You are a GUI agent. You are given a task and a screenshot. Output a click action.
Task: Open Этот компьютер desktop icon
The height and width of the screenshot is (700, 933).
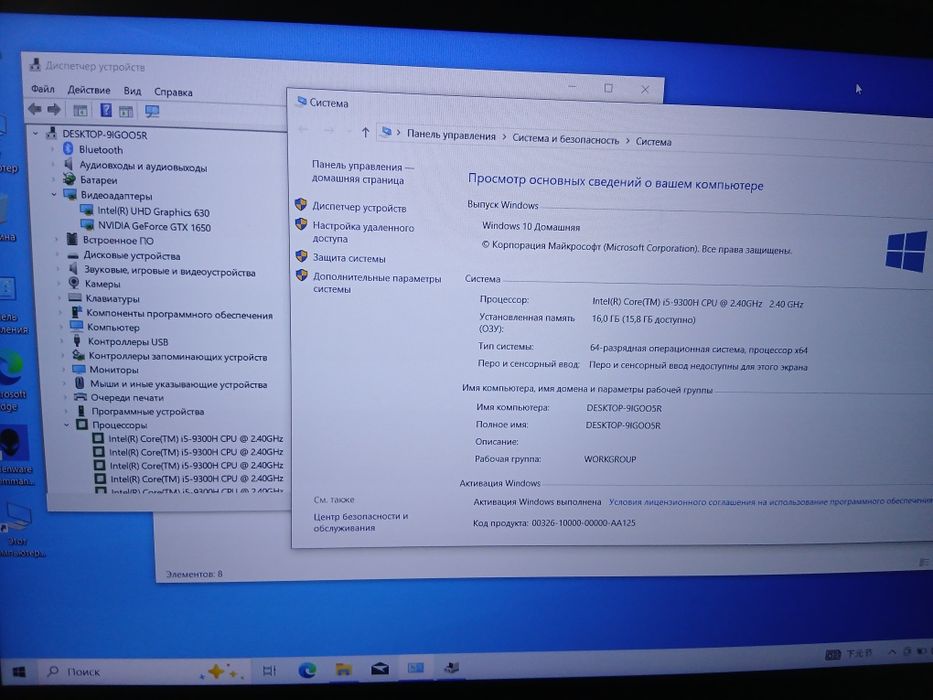click(x=18, y=529)
